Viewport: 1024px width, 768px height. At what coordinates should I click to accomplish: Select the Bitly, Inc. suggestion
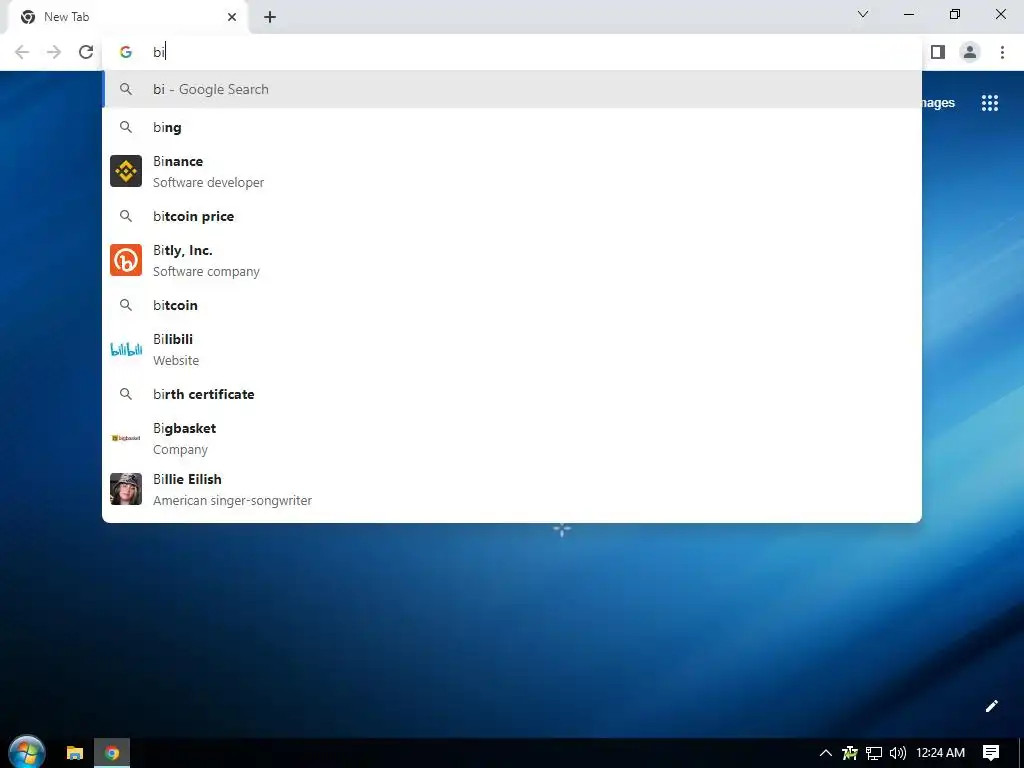tap(512, 260)
